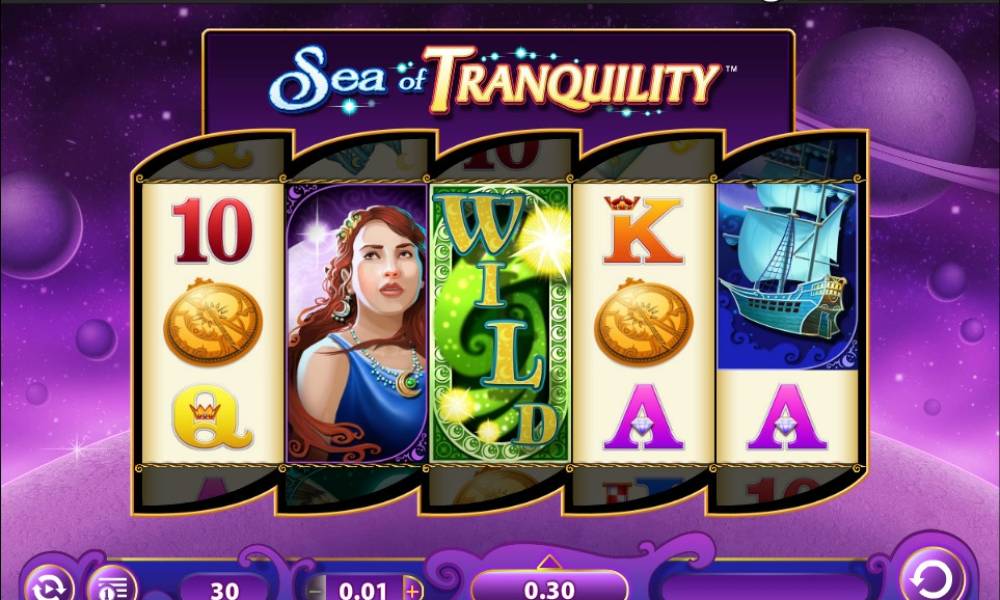This screenshot has width=1000, height=600.
Task: Click the purple A on fifth reel
Action: pos(786,416)
